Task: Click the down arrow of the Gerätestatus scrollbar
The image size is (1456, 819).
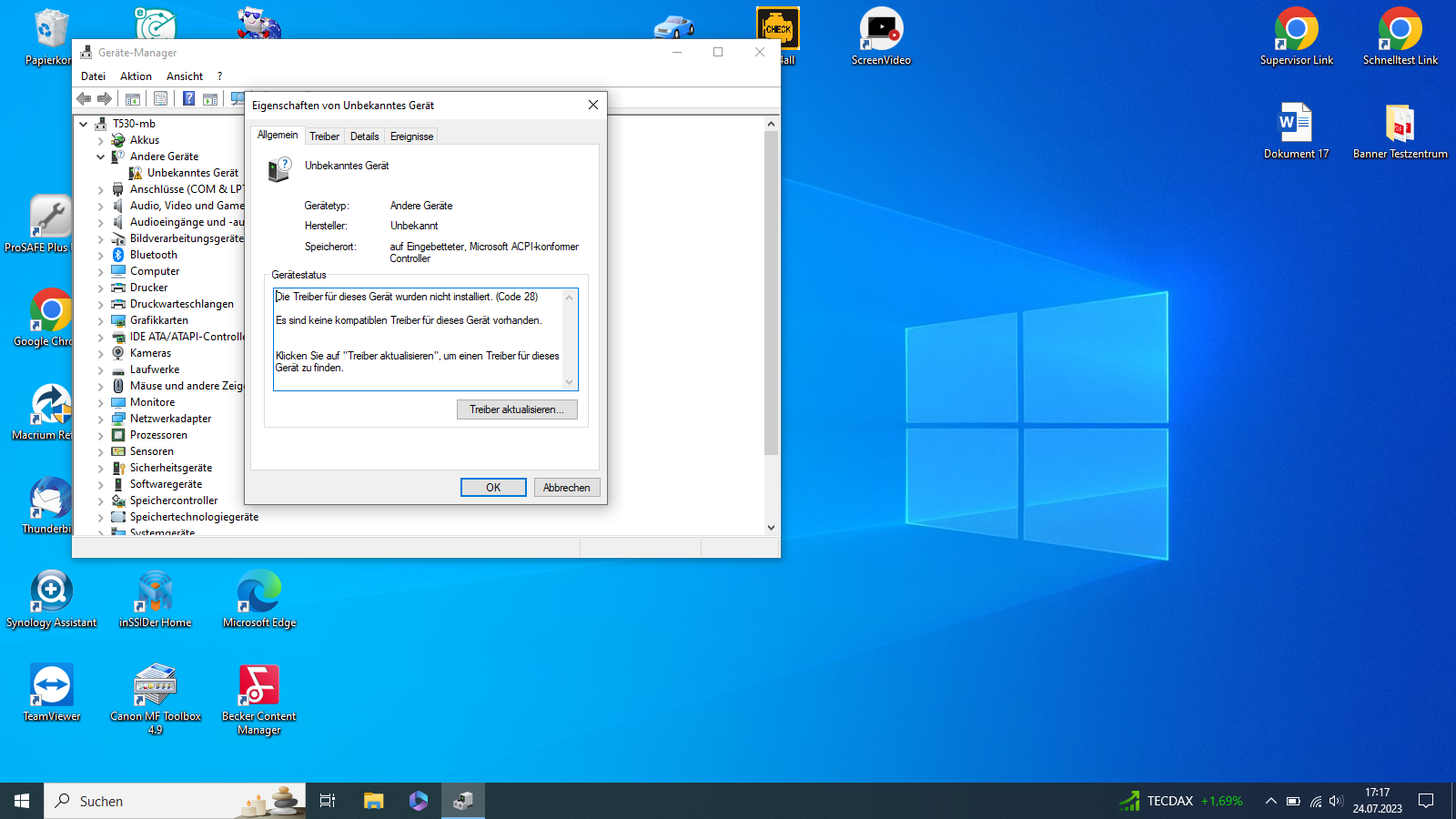Action: coord(568,382)
